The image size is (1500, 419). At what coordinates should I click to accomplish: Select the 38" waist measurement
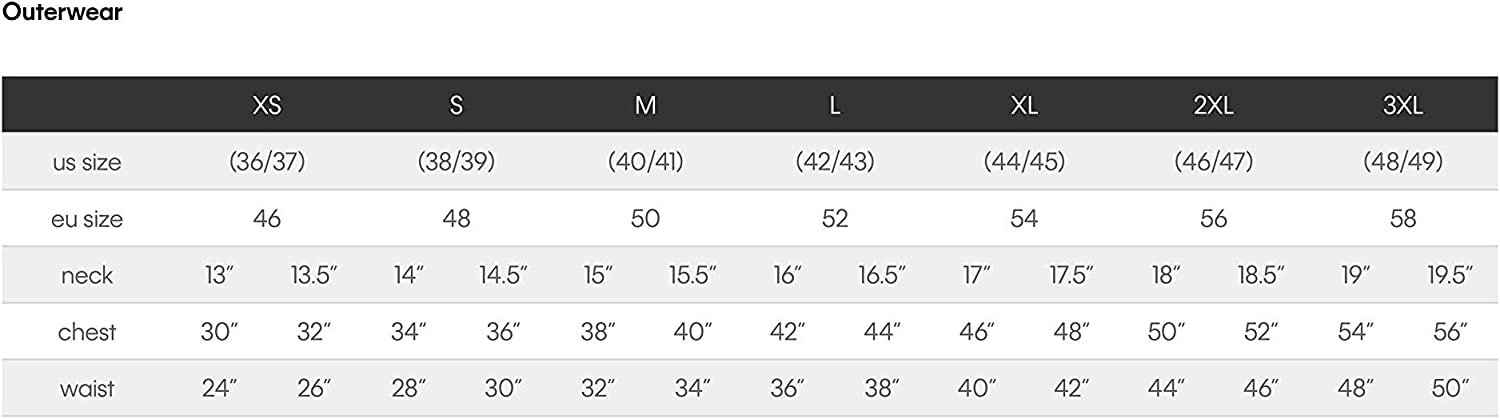[x=881, y=389]
